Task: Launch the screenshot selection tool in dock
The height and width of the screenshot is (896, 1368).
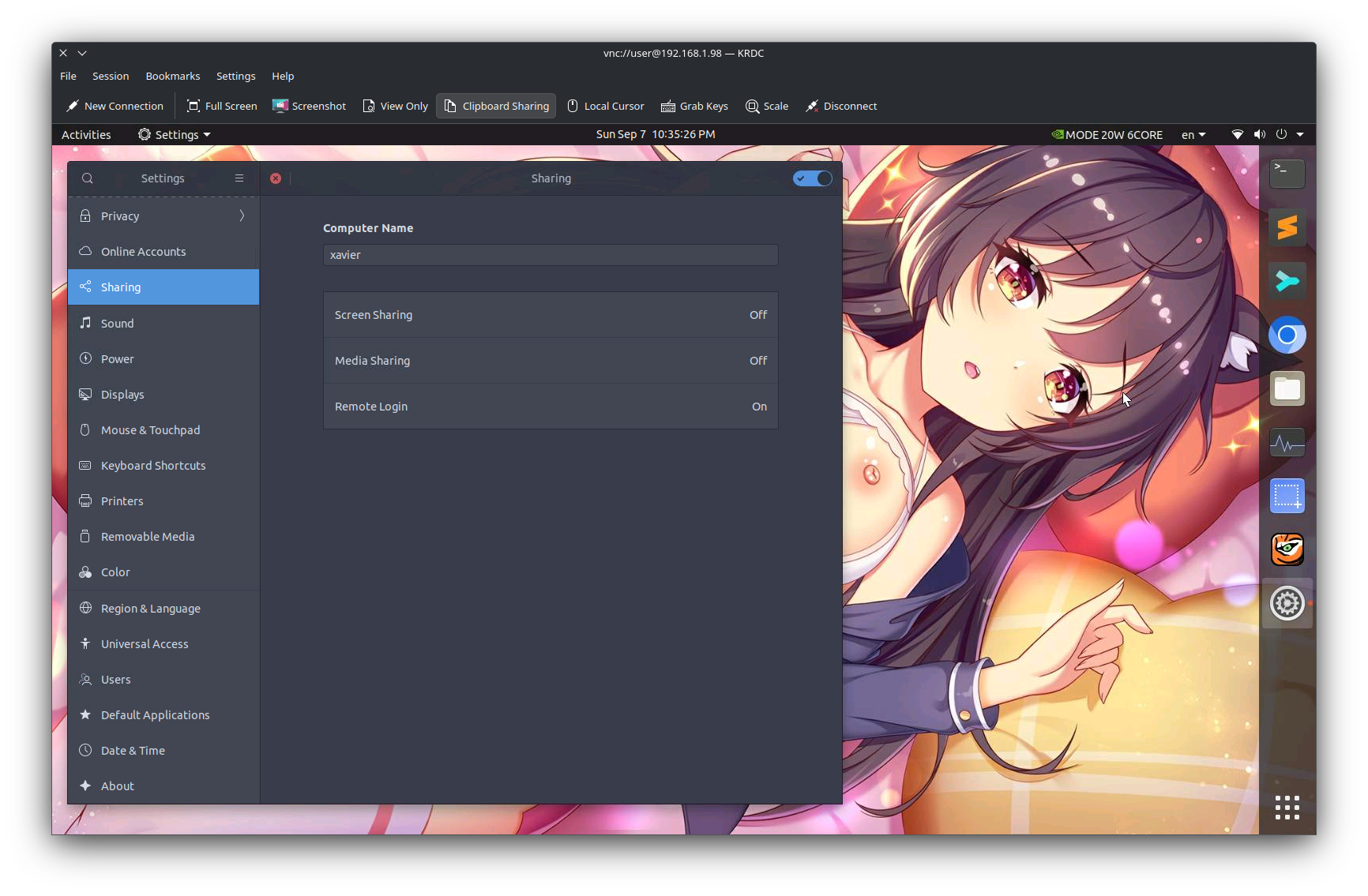Action: 1287,496
